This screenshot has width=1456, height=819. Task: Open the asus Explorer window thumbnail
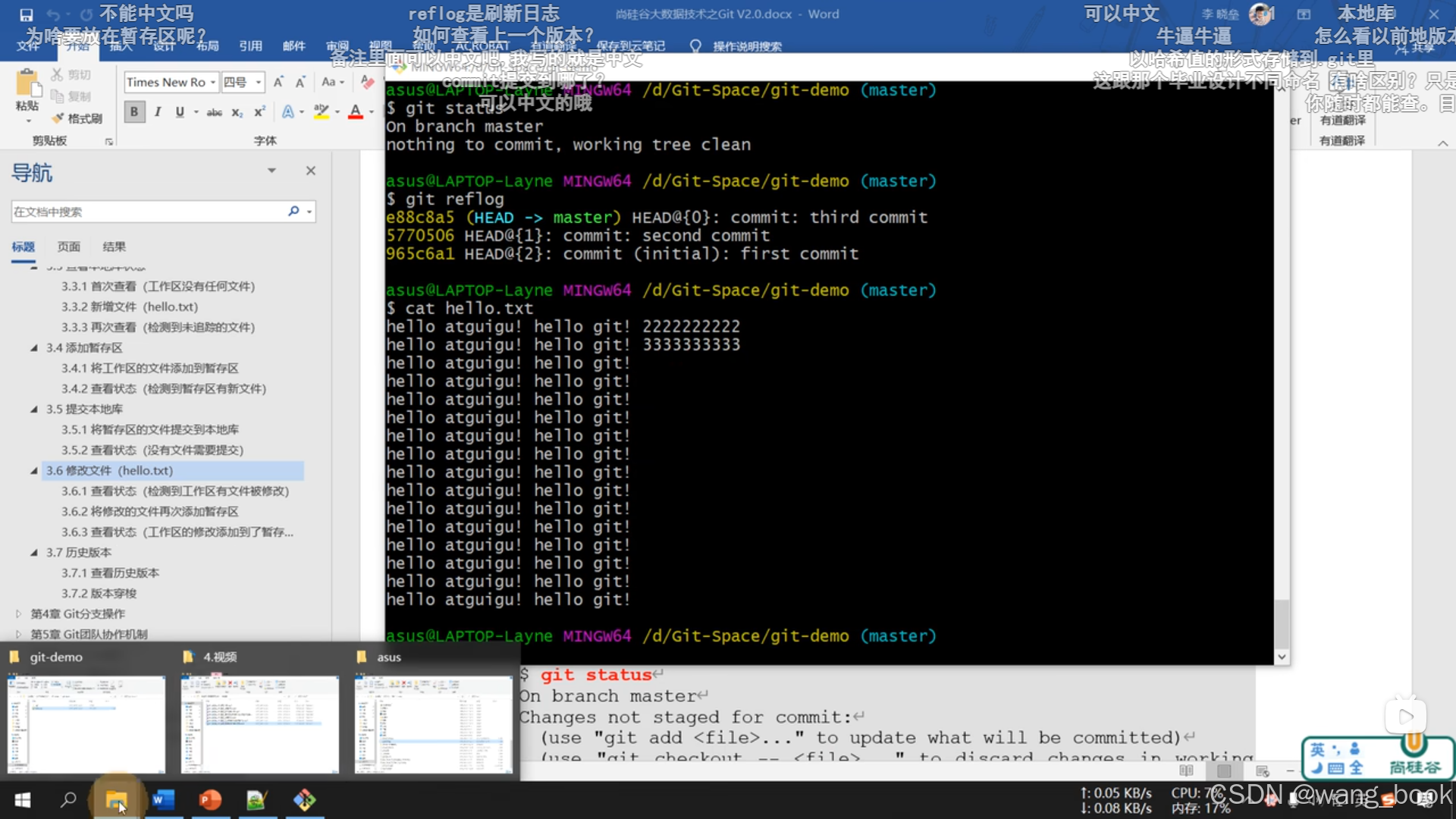434,724
